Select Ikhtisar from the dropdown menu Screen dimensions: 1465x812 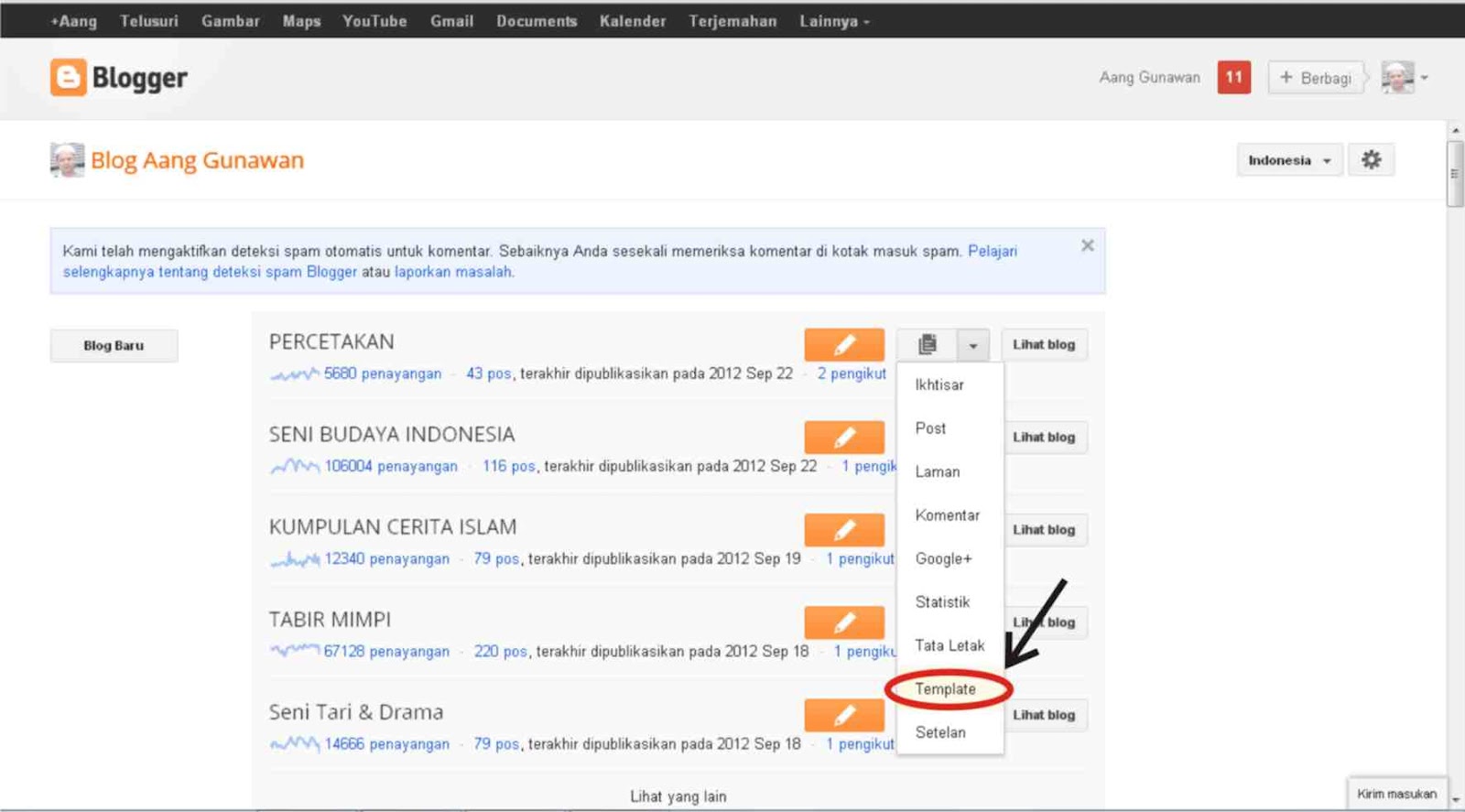pyautogui.click(x=950, y=385)
